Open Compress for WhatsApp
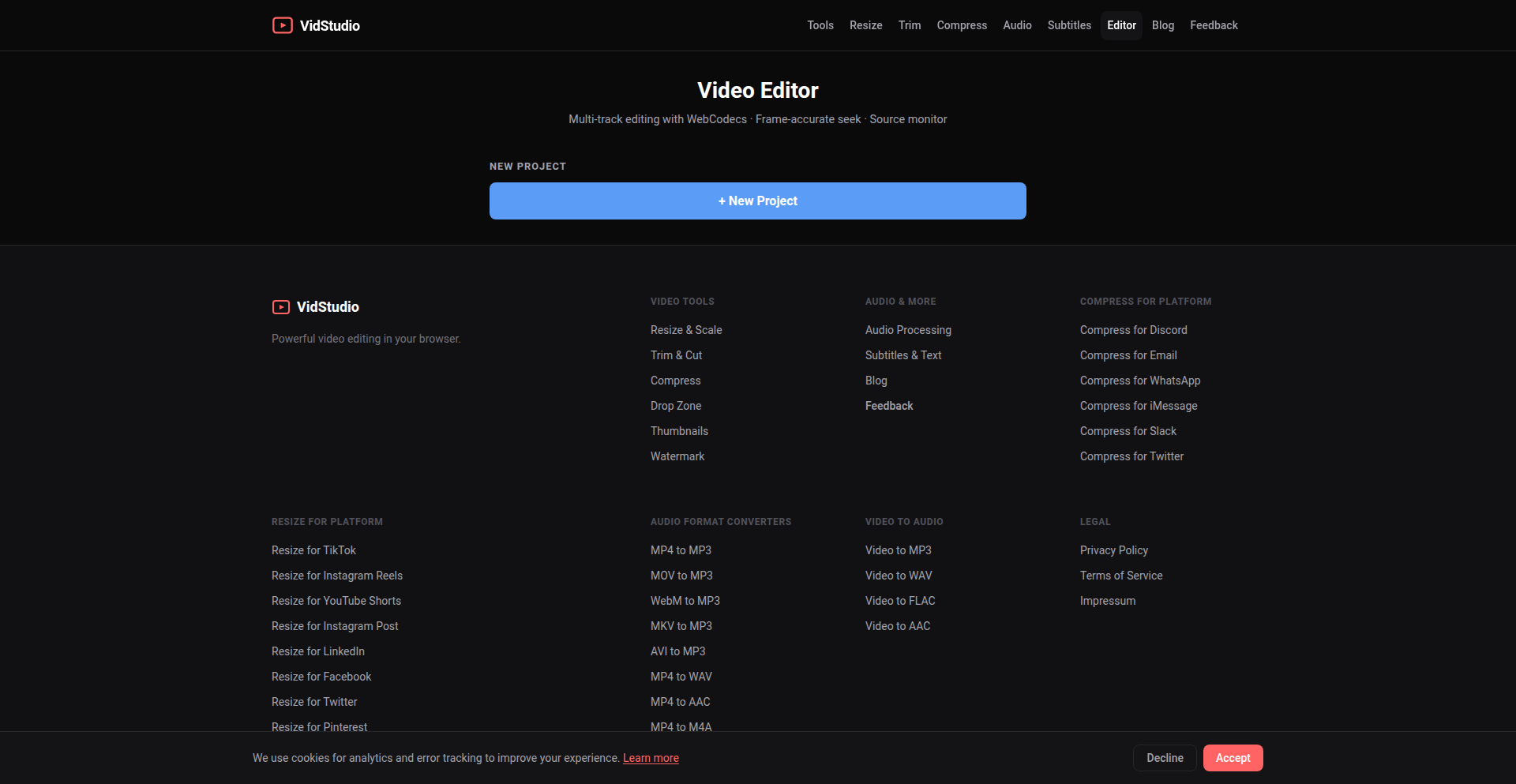The height and width of the screenshot is (784, 1516). click(x=1140, y=381)
